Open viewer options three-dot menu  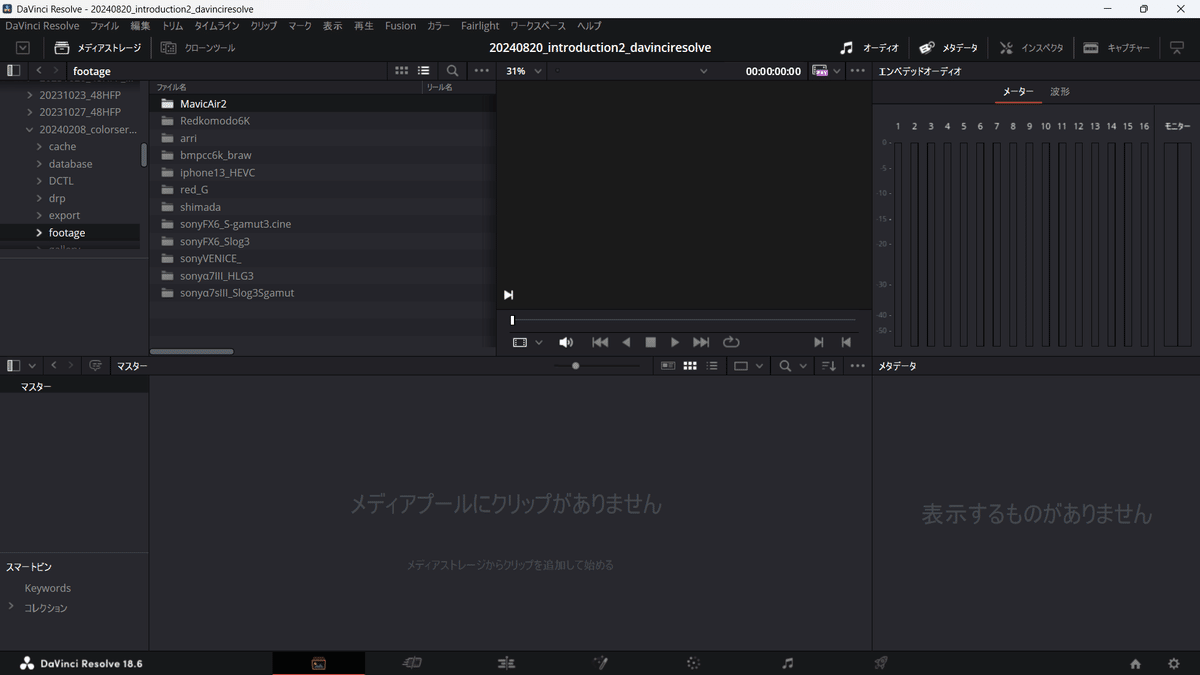pyautogui.click(x=858, y=71)
